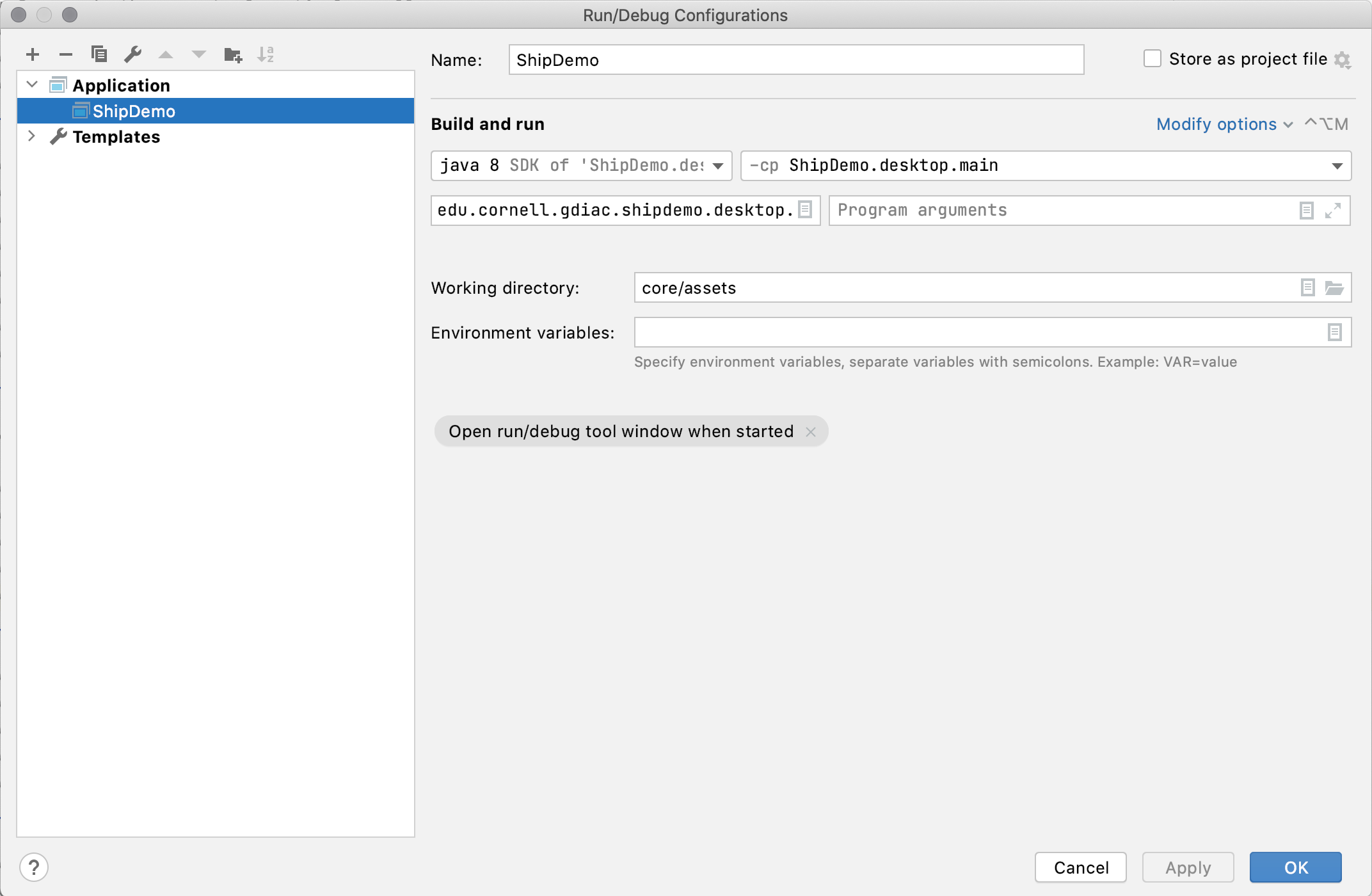Click the Edit Templates wrench icon
Screen dimensions: 1372x896
(132, 54)
